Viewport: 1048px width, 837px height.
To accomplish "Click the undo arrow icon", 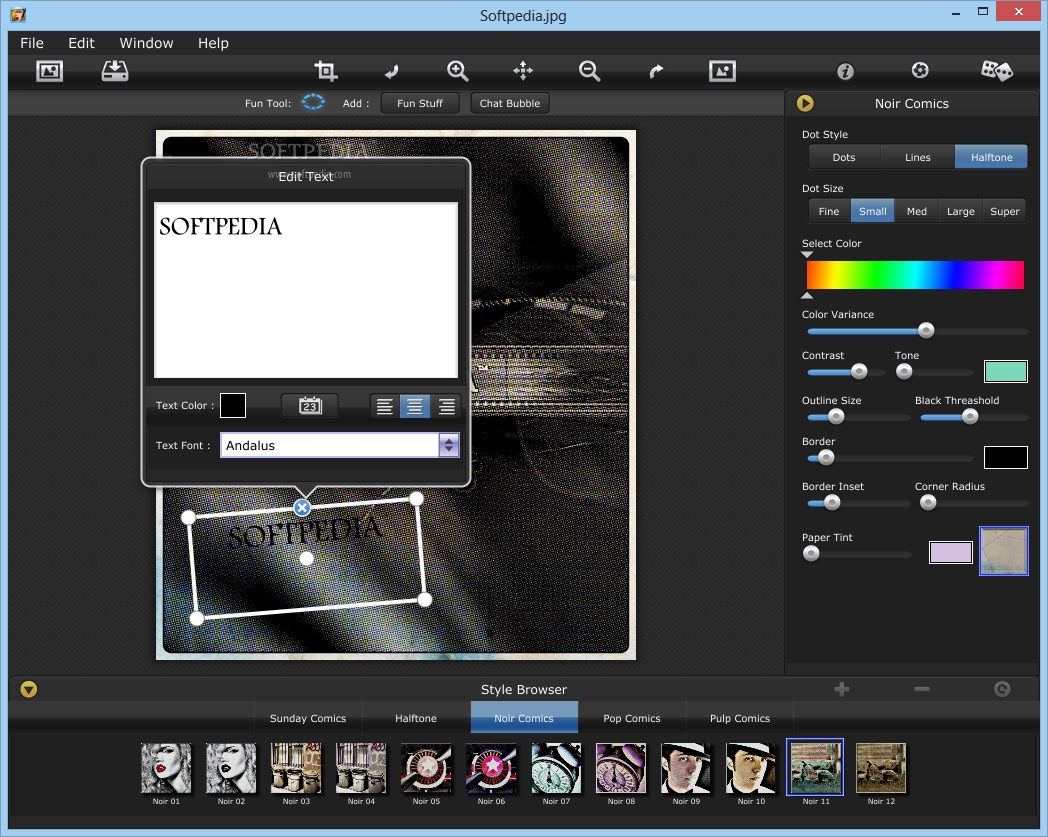I will coord(392,71).
